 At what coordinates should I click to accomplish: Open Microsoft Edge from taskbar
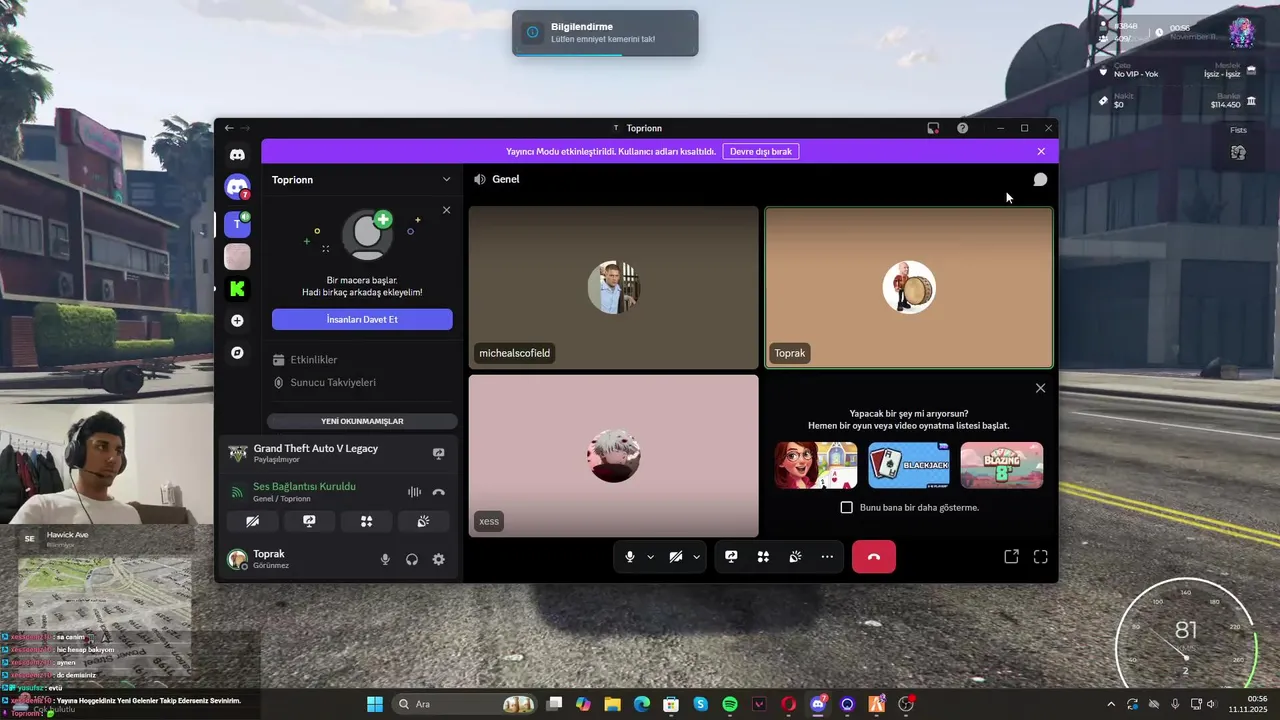coord(642,704)
